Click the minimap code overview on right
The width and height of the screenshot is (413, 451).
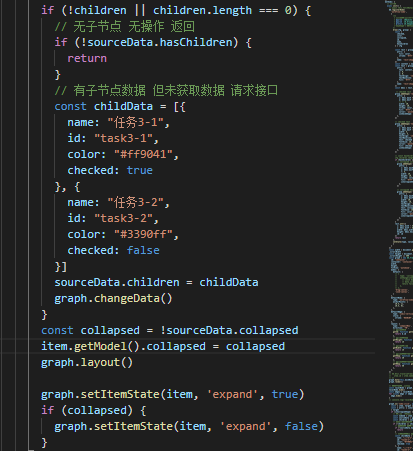coord(401,225)
